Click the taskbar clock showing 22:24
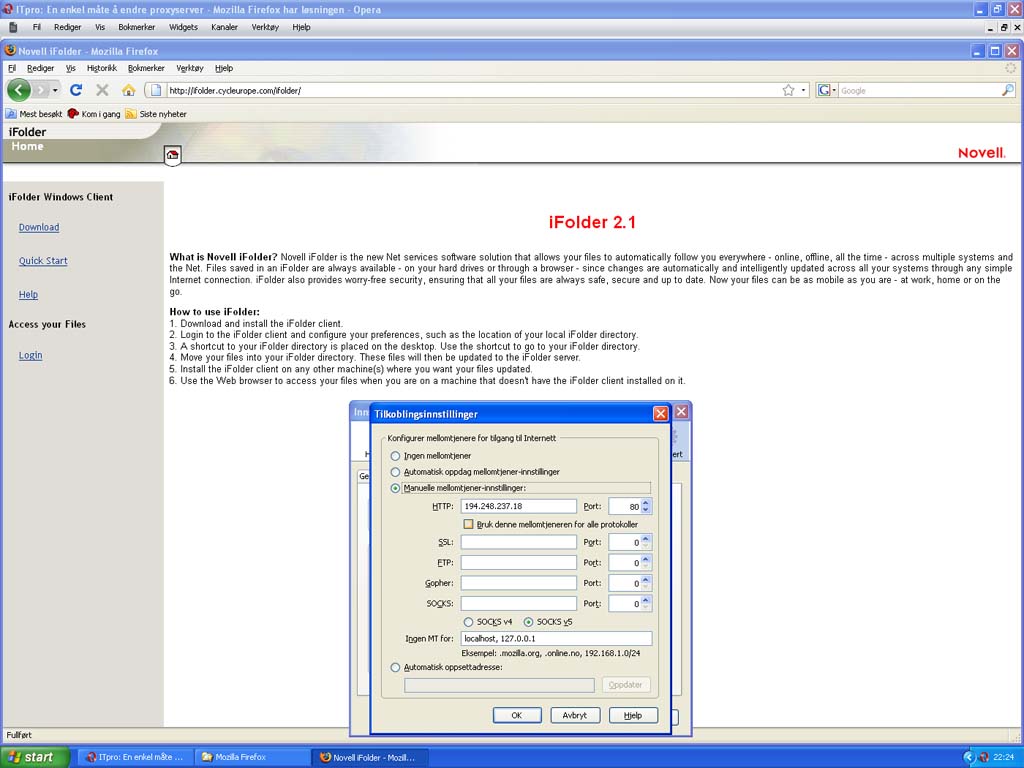The height and width of the screenshot is (768, 1024). click(1004, 757)
